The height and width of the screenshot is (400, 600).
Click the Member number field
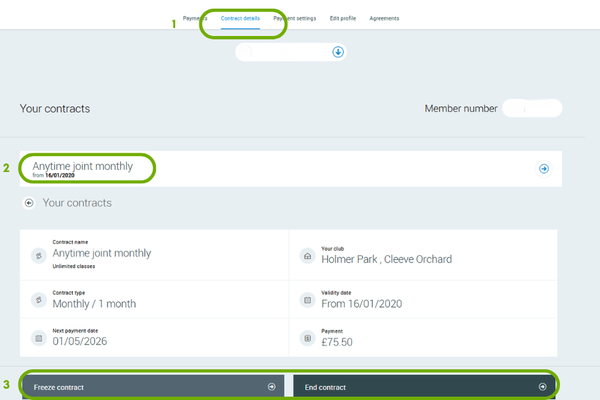(x=531, y=108)
